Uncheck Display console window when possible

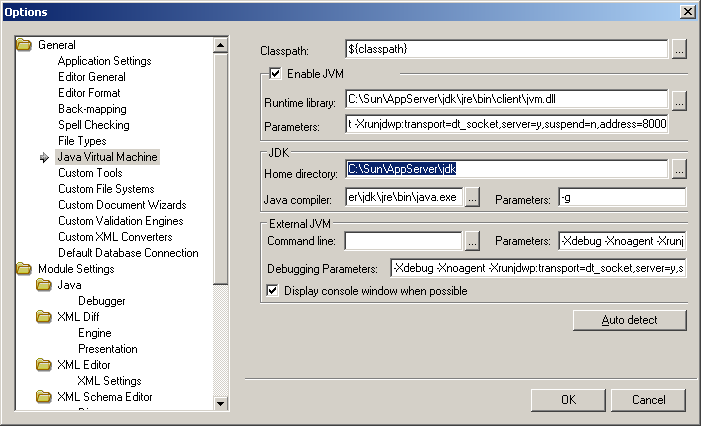[273, 291]
